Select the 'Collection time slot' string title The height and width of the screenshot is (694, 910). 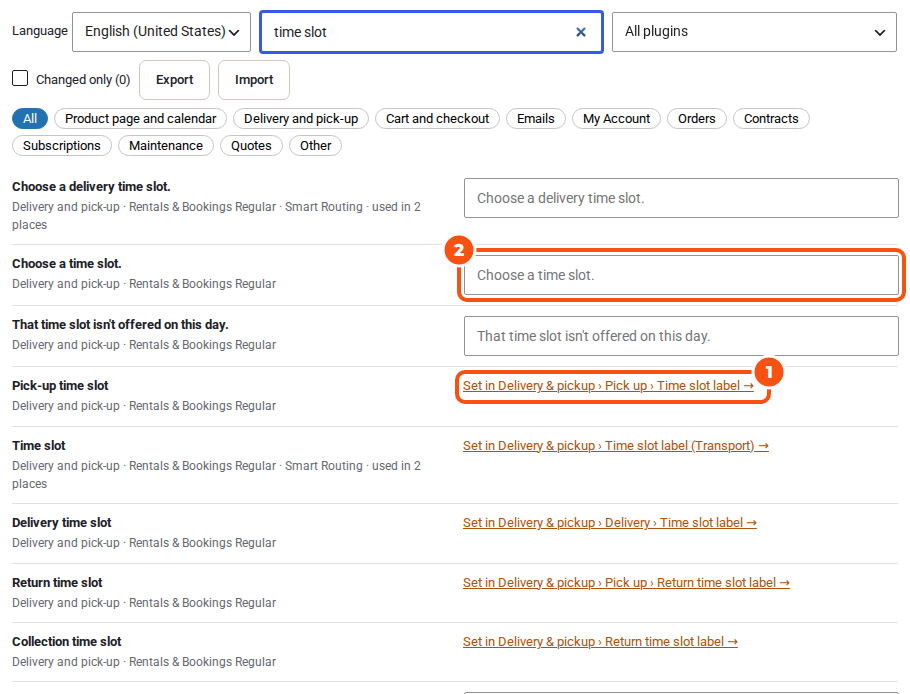click(x=67, y=641)
